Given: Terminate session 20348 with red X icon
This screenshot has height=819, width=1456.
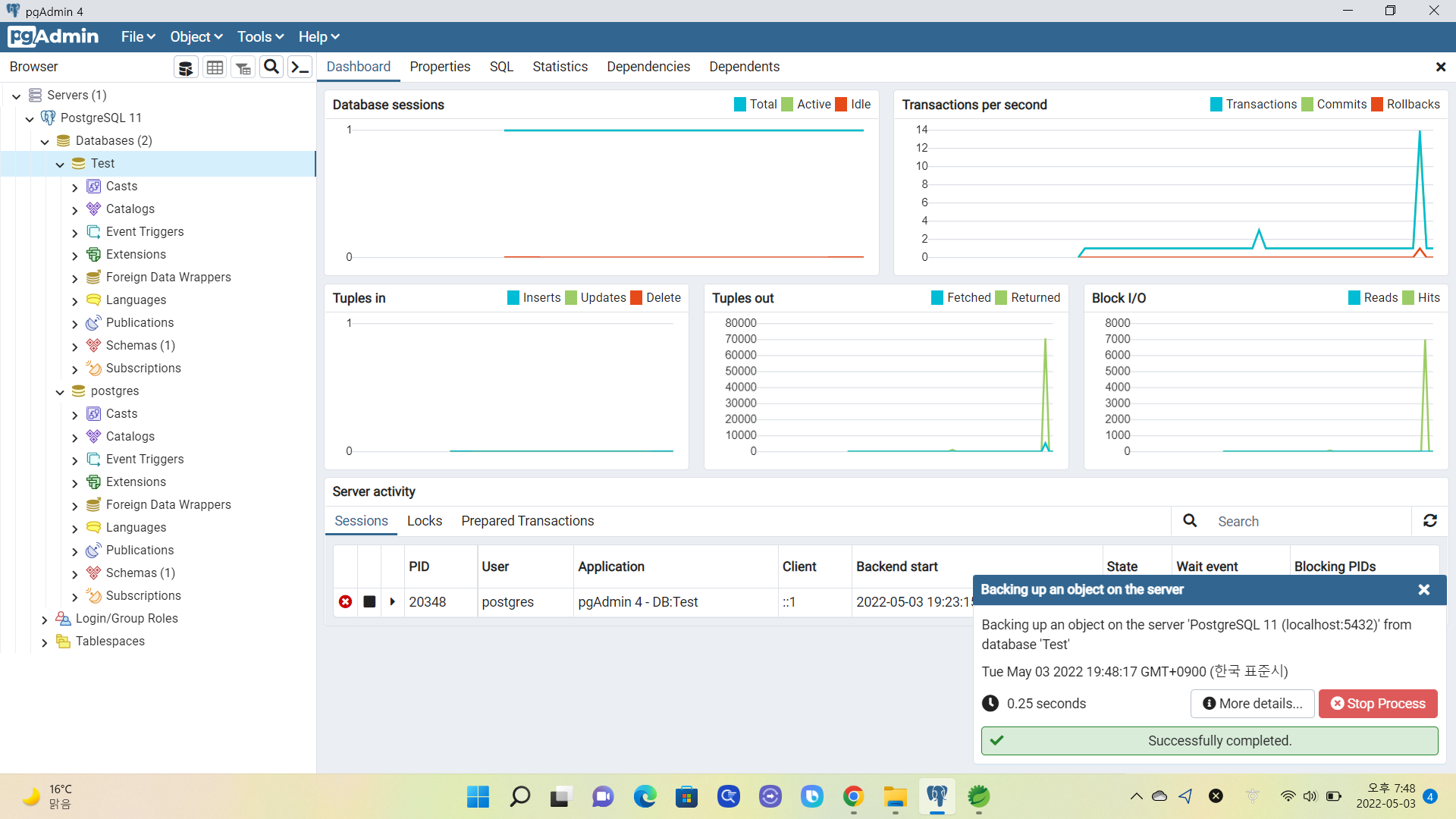Looking at the screenshot, I should pos(345,601).
